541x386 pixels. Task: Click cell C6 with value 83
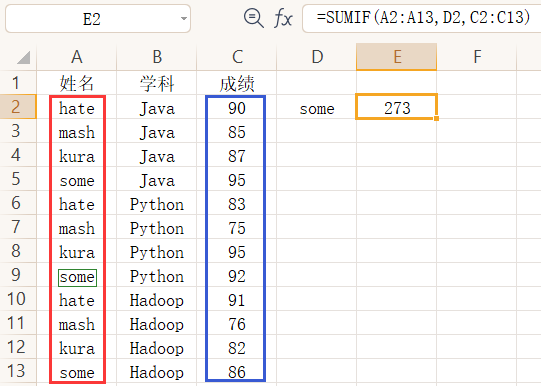pos(237,204)
